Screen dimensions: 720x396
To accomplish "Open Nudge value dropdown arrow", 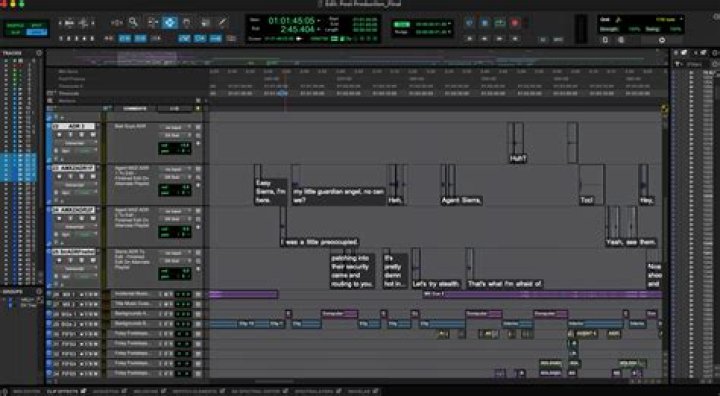I will [449, 33].
